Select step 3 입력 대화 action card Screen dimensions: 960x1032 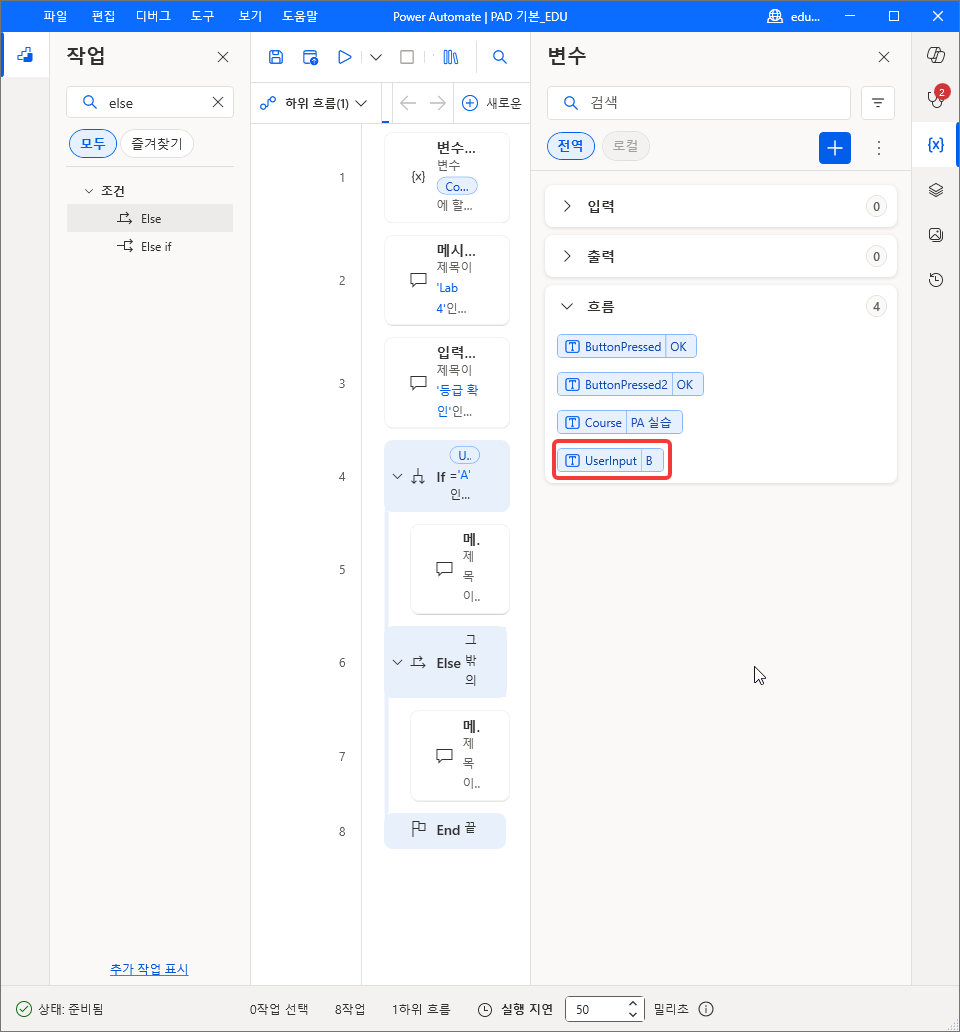pos(447,383)
